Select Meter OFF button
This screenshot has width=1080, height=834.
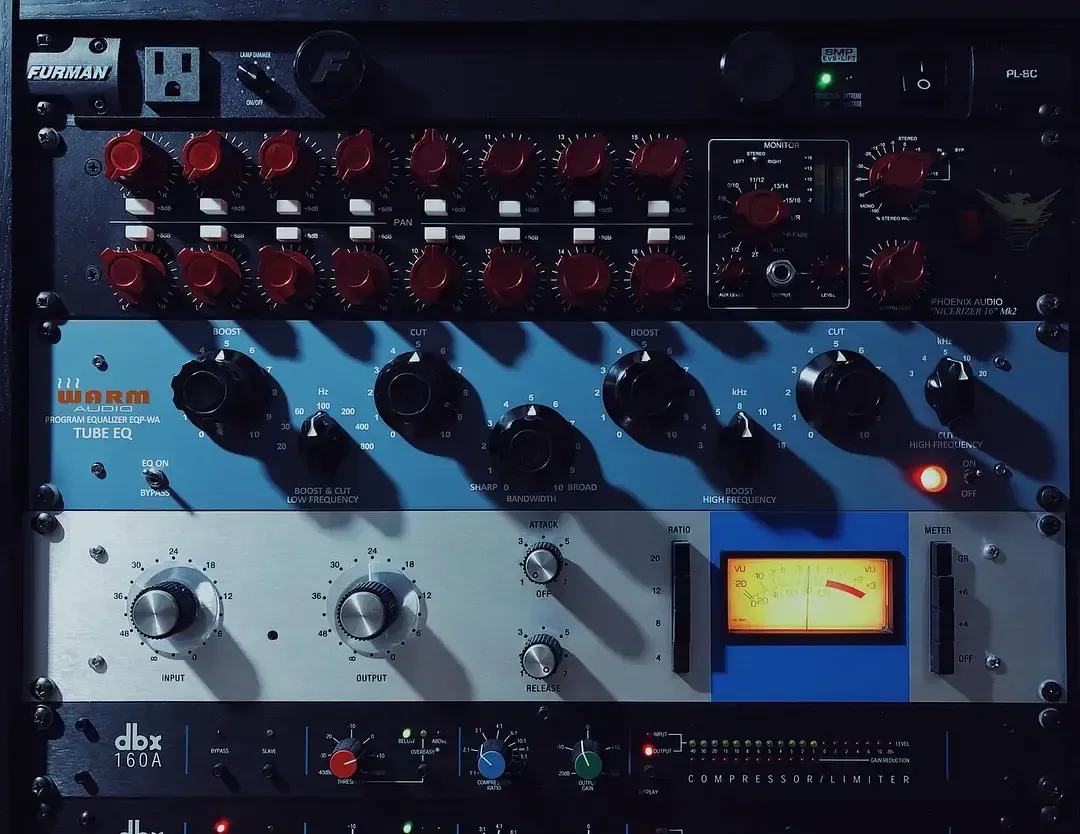pyautogui.click(x=942, y=658)
